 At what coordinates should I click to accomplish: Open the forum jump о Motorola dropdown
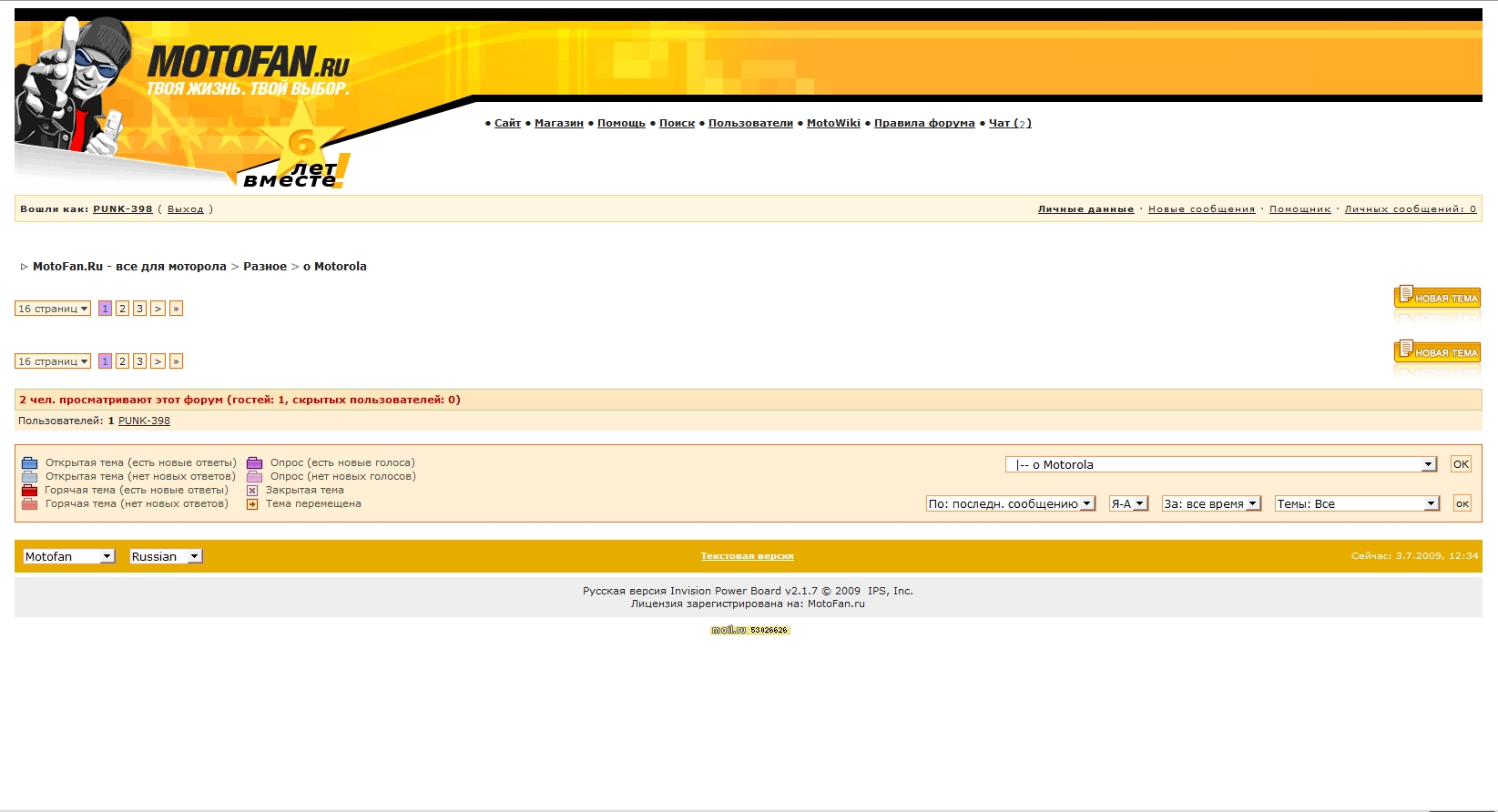coord(1221,464)
